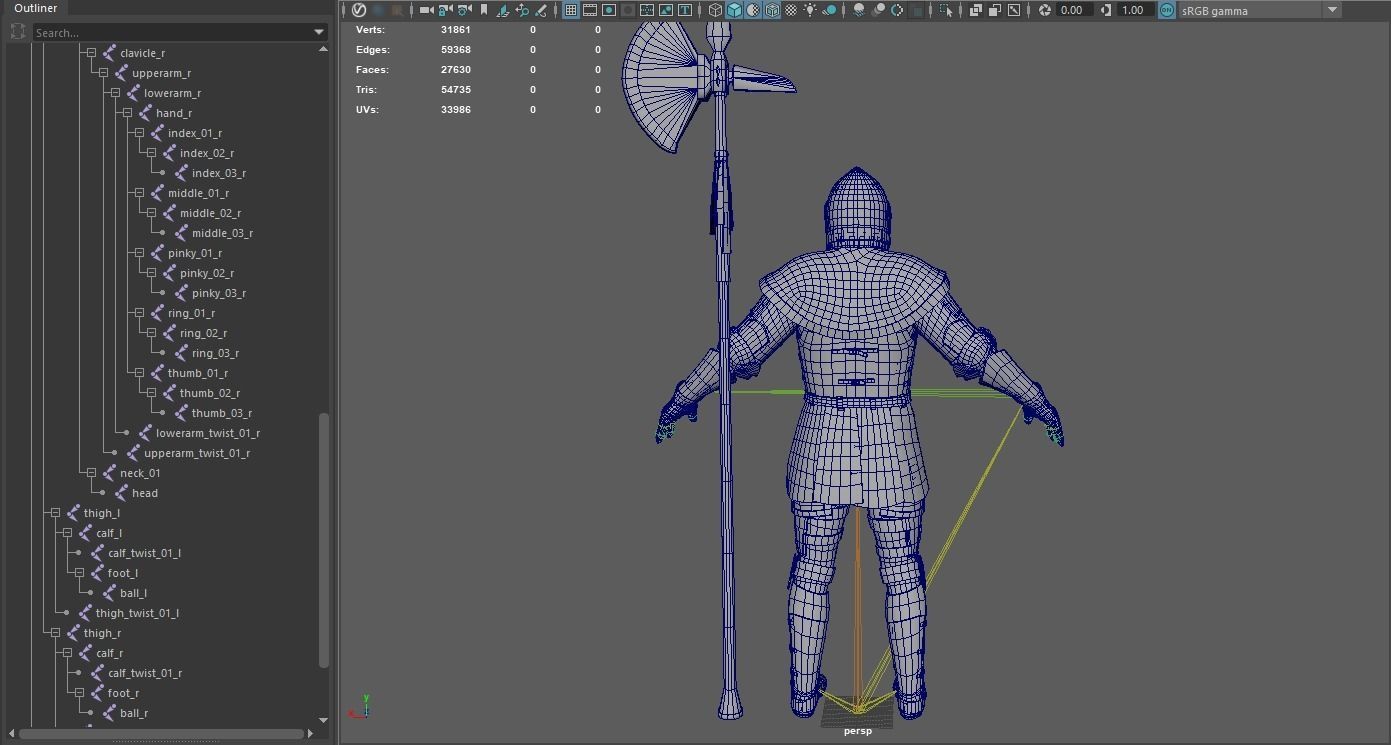Viewport: 1391px width, 745px height.
Task: Click the 2D Pan/Zoom icon
Action: tap(521, 10)
